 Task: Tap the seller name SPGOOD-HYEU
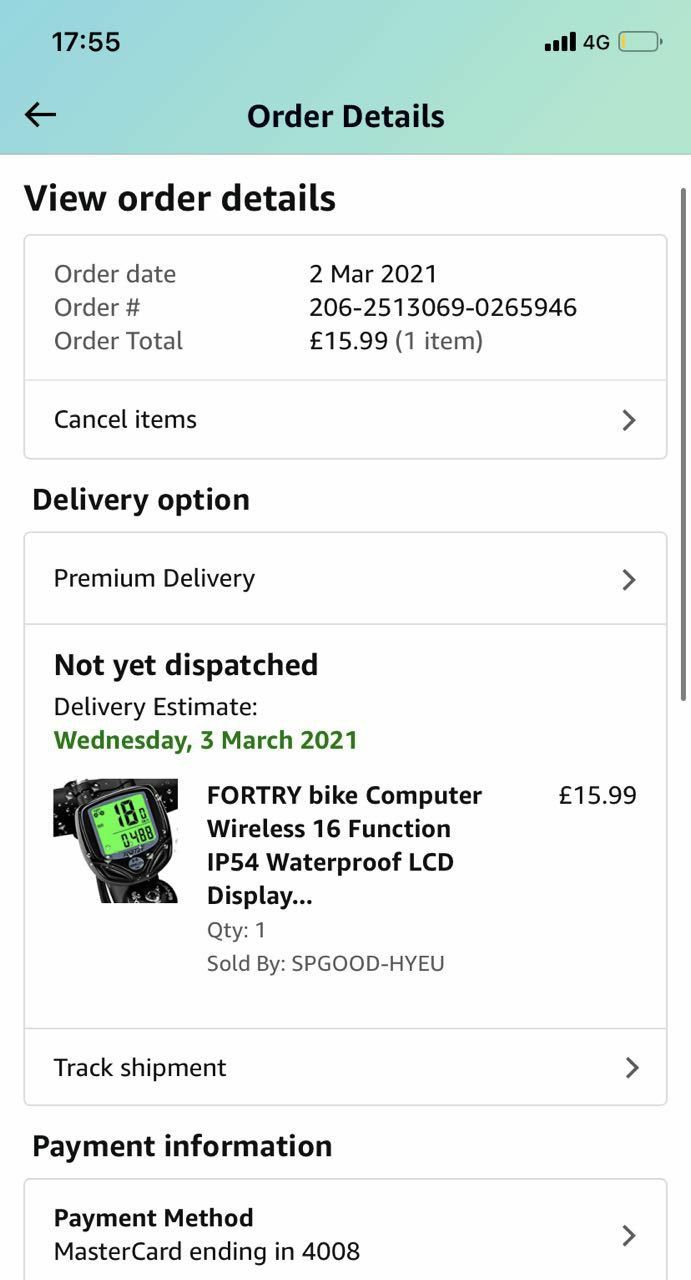point(368,963)
